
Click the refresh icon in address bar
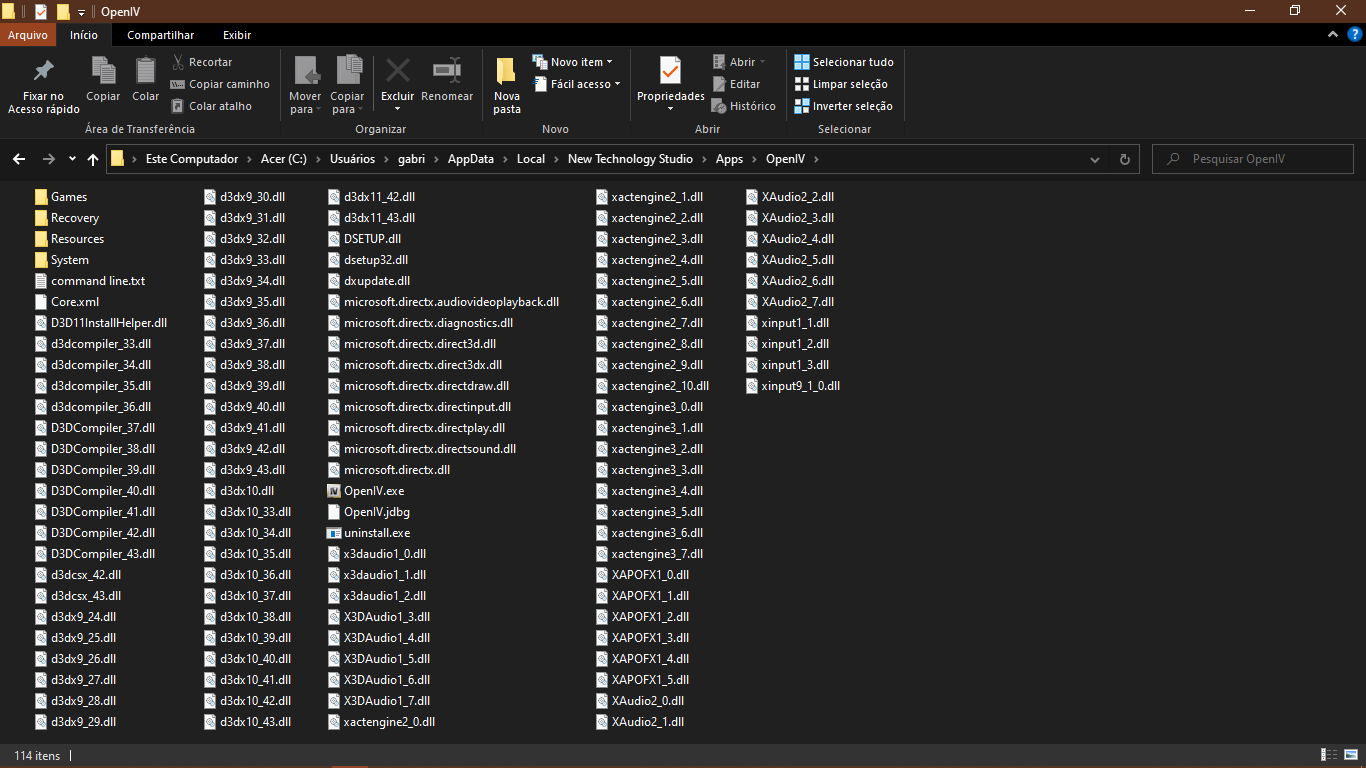click(x=1124, y=159)
